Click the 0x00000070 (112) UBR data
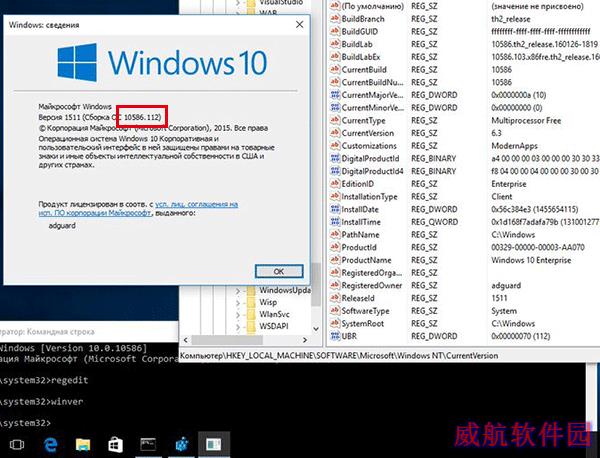Image resolution: width=600 pixels, height=458 pixels. [520, 336]
